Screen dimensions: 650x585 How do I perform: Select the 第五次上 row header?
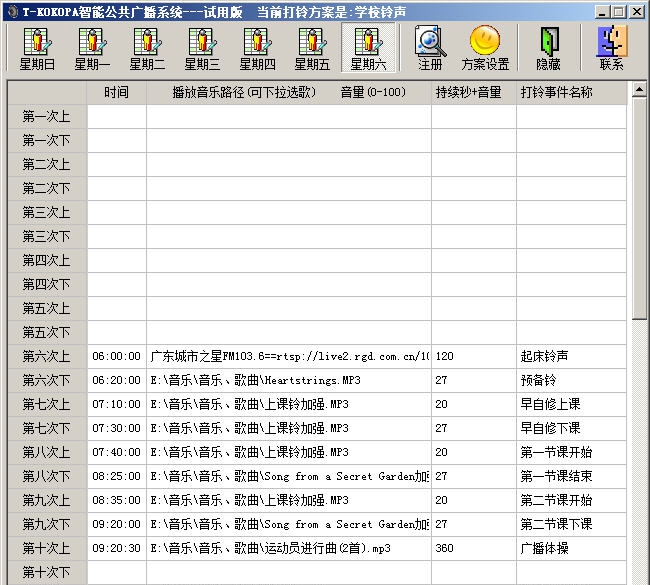point(47,308)
